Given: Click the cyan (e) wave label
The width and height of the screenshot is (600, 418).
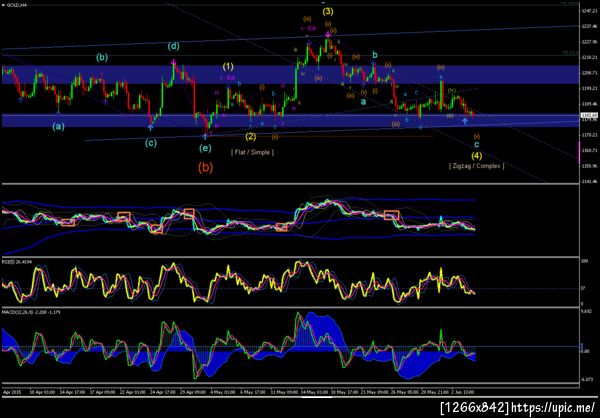Looking at the screenshot, I should [x=205, y=149].
